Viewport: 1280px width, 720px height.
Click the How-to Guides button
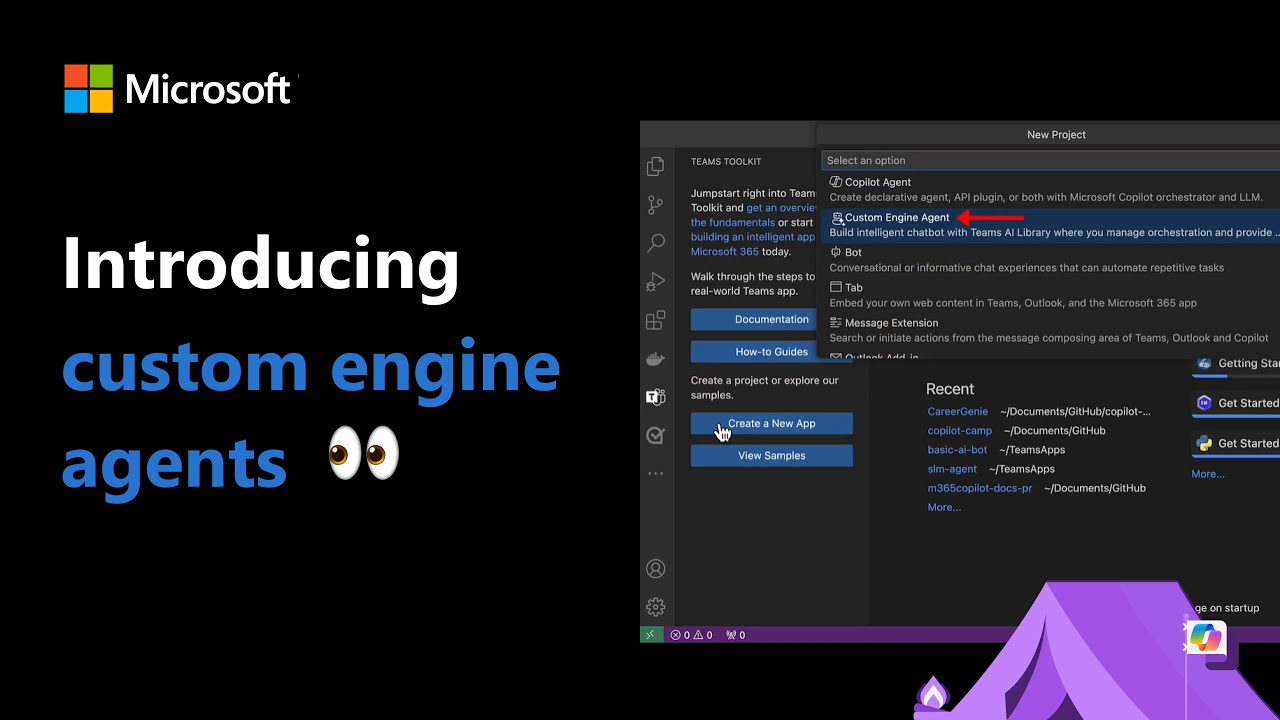[x=772, y=351]
